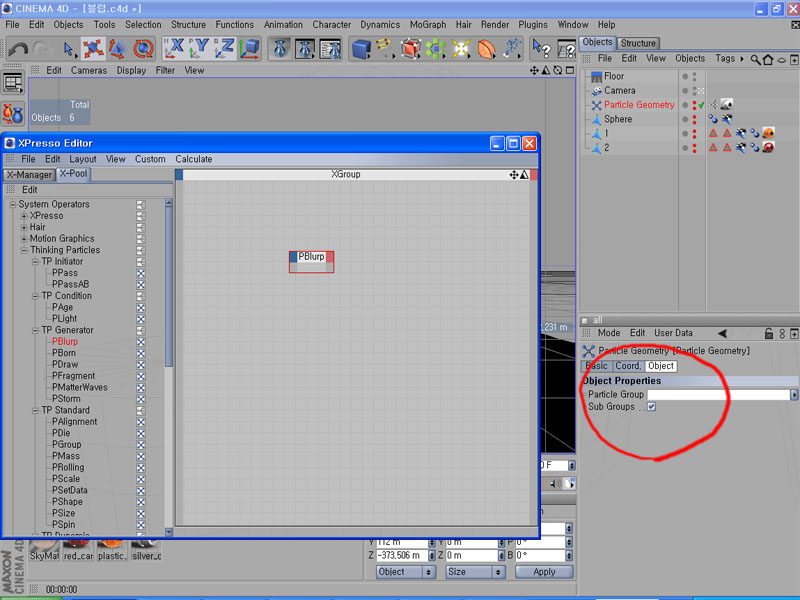This screenshot has height=600, width=800.
Task: Activate the Rotate tool
Action: [143, 49]
